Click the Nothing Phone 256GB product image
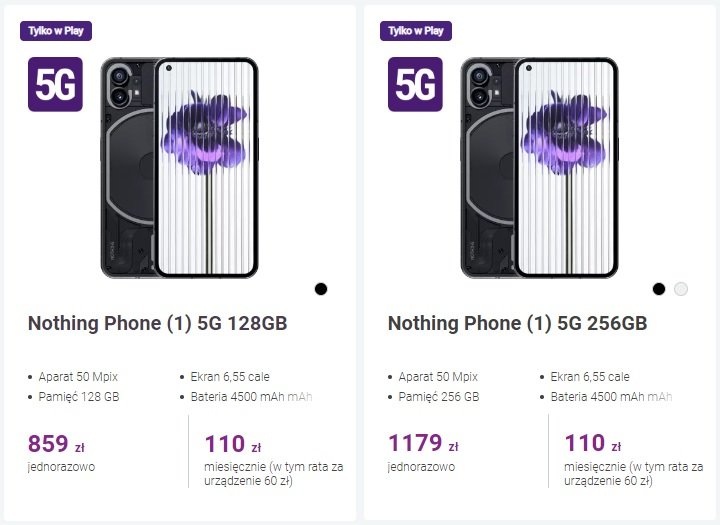This screenshot has width=720, height=525. (x=540, y=168)
